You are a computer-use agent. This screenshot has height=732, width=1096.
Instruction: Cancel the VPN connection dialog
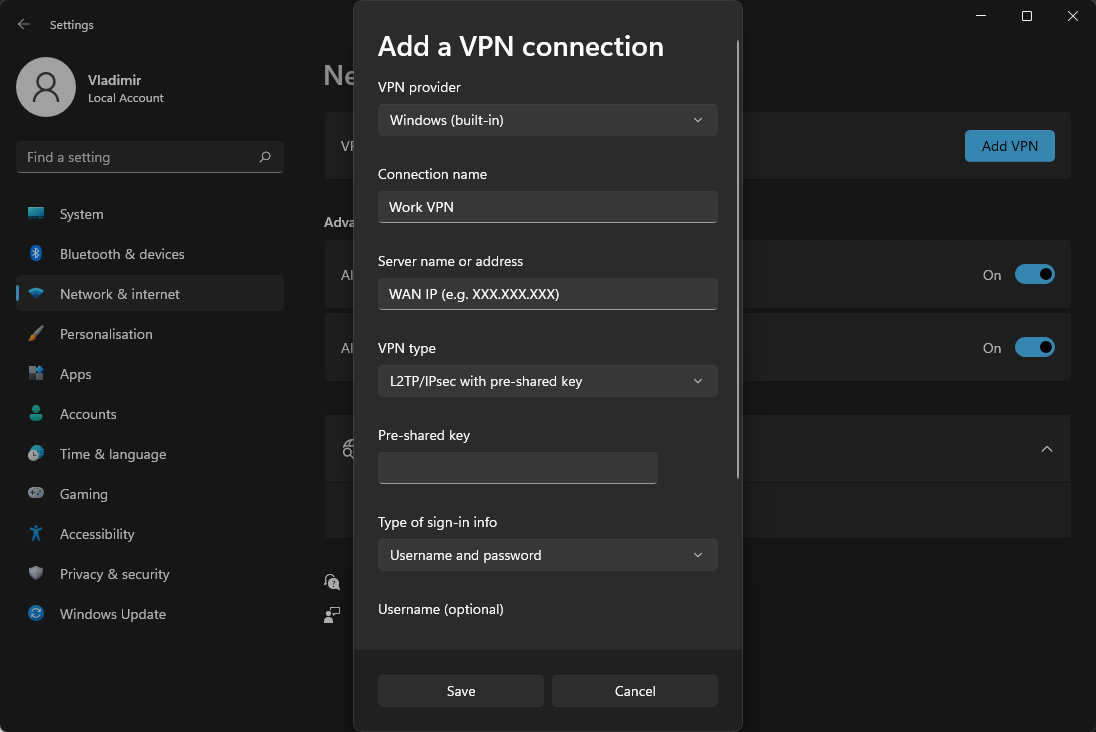[x=635, y=691]
